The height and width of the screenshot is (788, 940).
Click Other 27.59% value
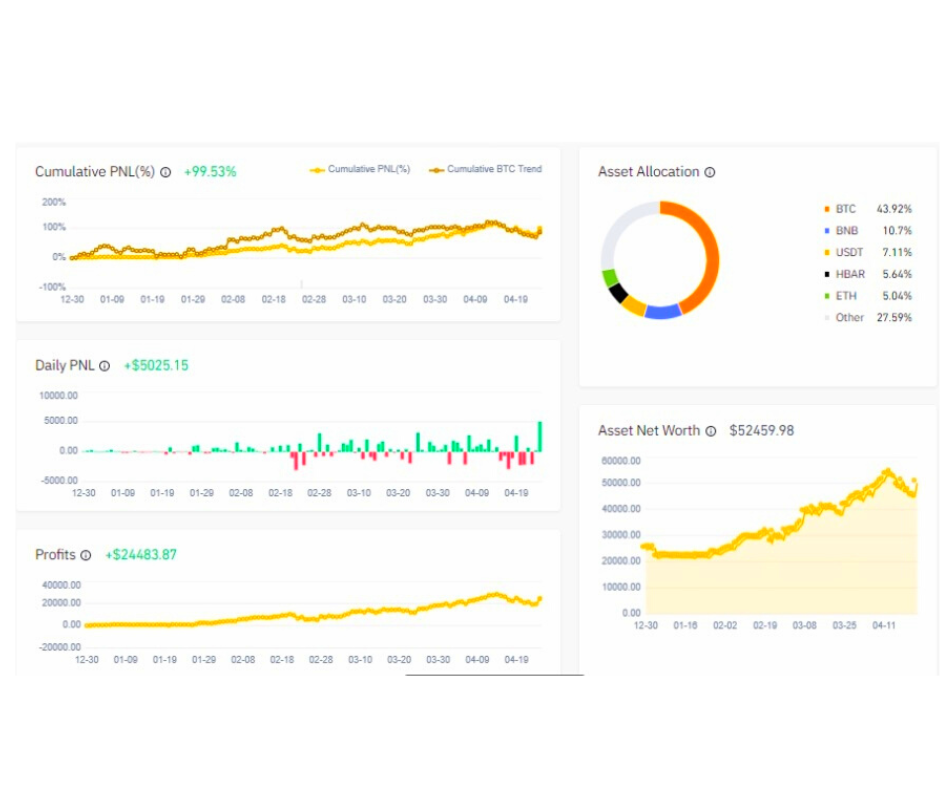coord(894,317)
